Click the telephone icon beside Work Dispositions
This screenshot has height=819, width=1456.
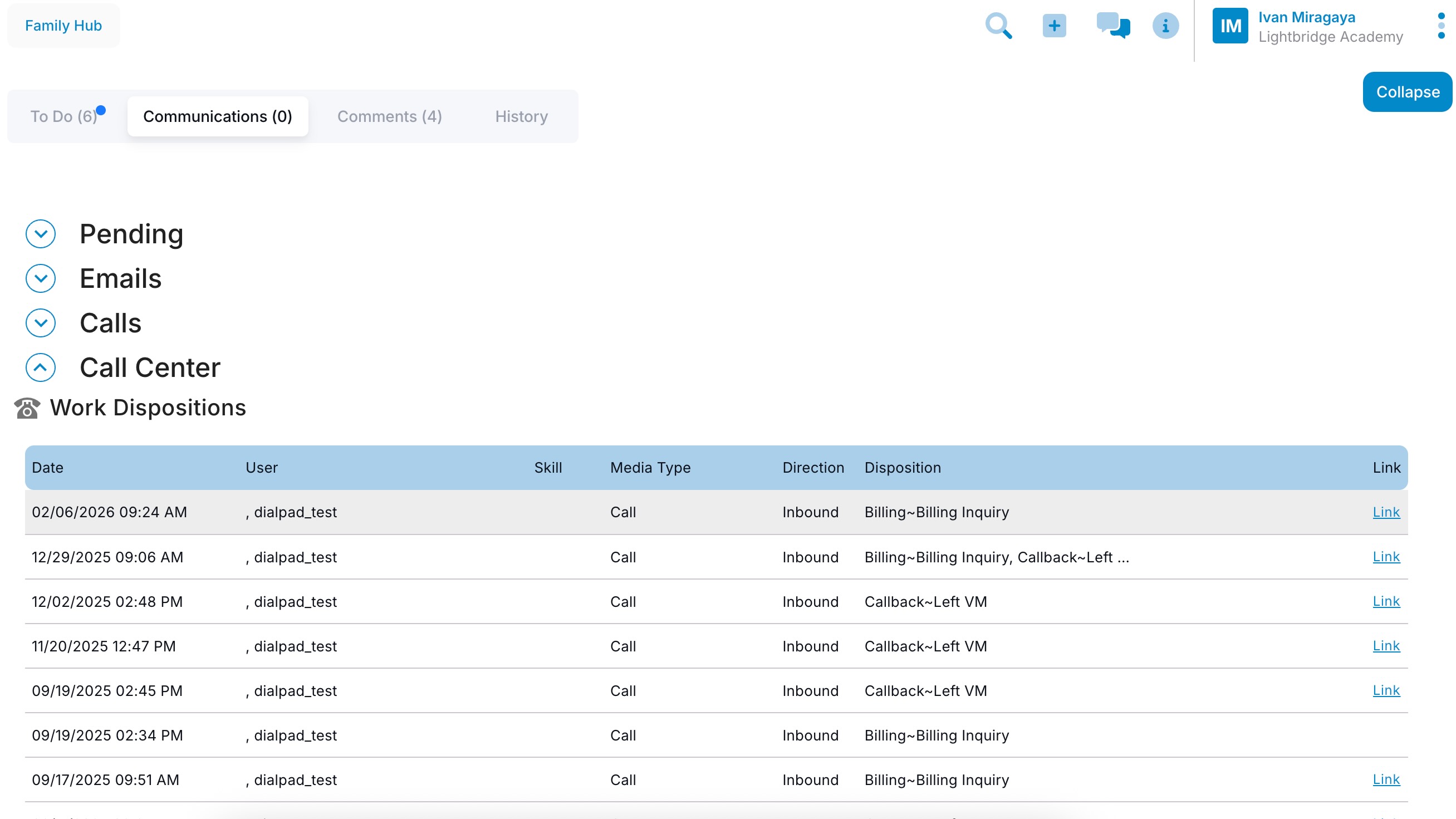point(27,408)
